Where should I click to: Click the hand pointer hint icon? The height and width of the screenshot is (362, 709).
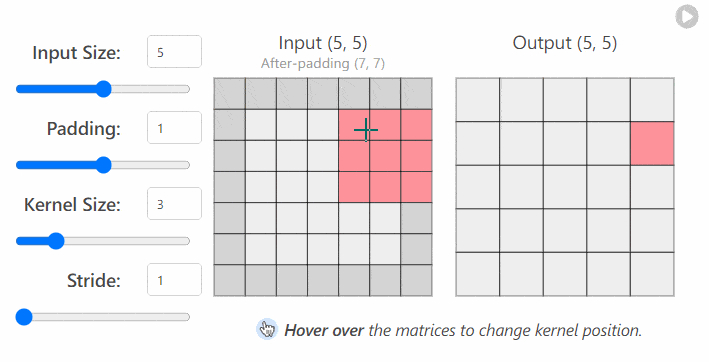pyautogui.click(x=267, y=329)
